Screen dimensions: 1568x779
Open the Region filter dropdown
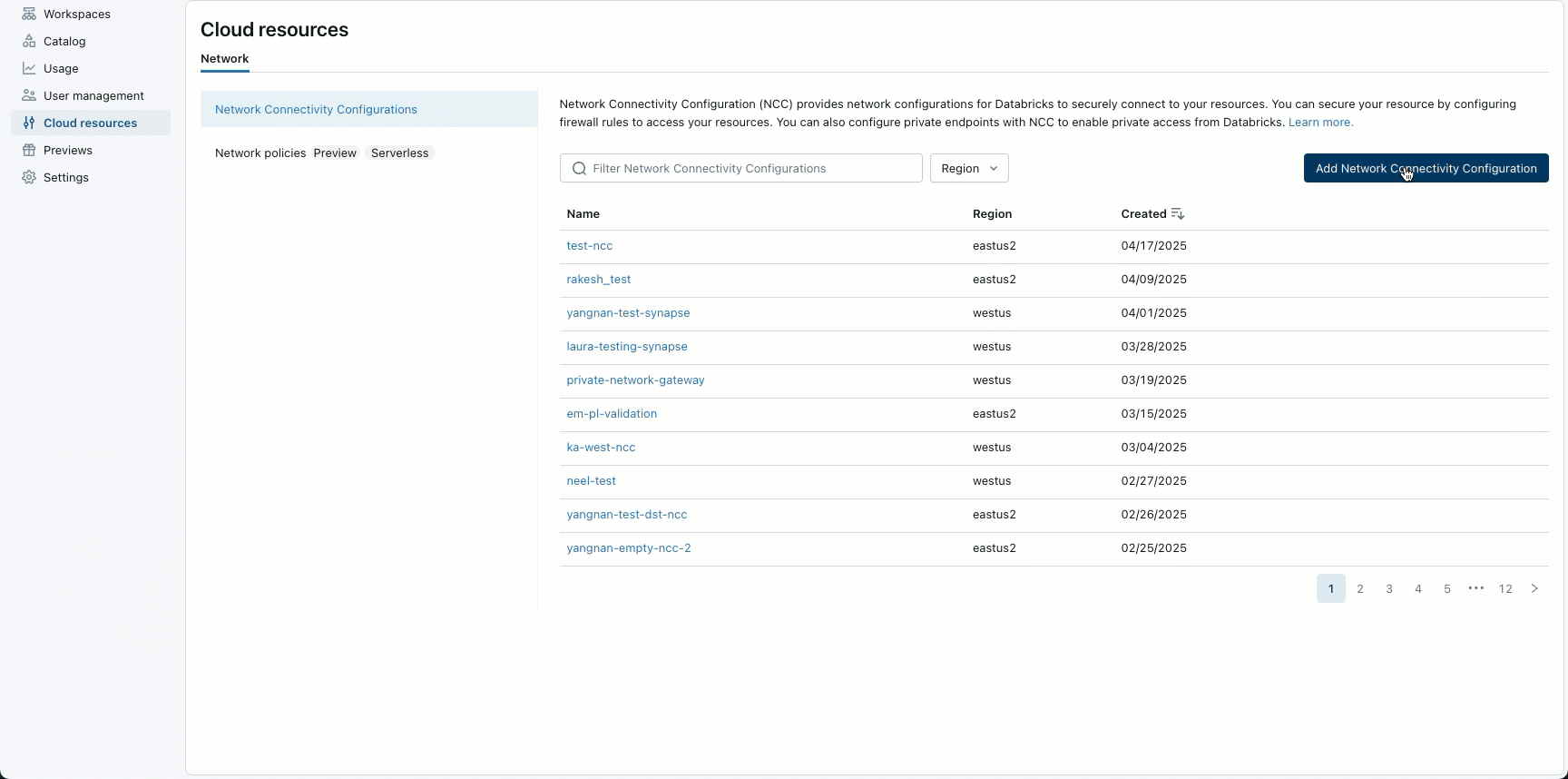pos(969,168)
